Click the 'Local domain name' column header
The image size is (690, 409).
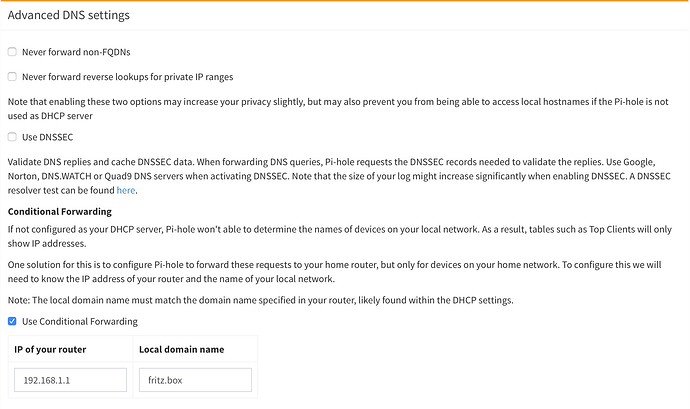(x=180, y=349)
